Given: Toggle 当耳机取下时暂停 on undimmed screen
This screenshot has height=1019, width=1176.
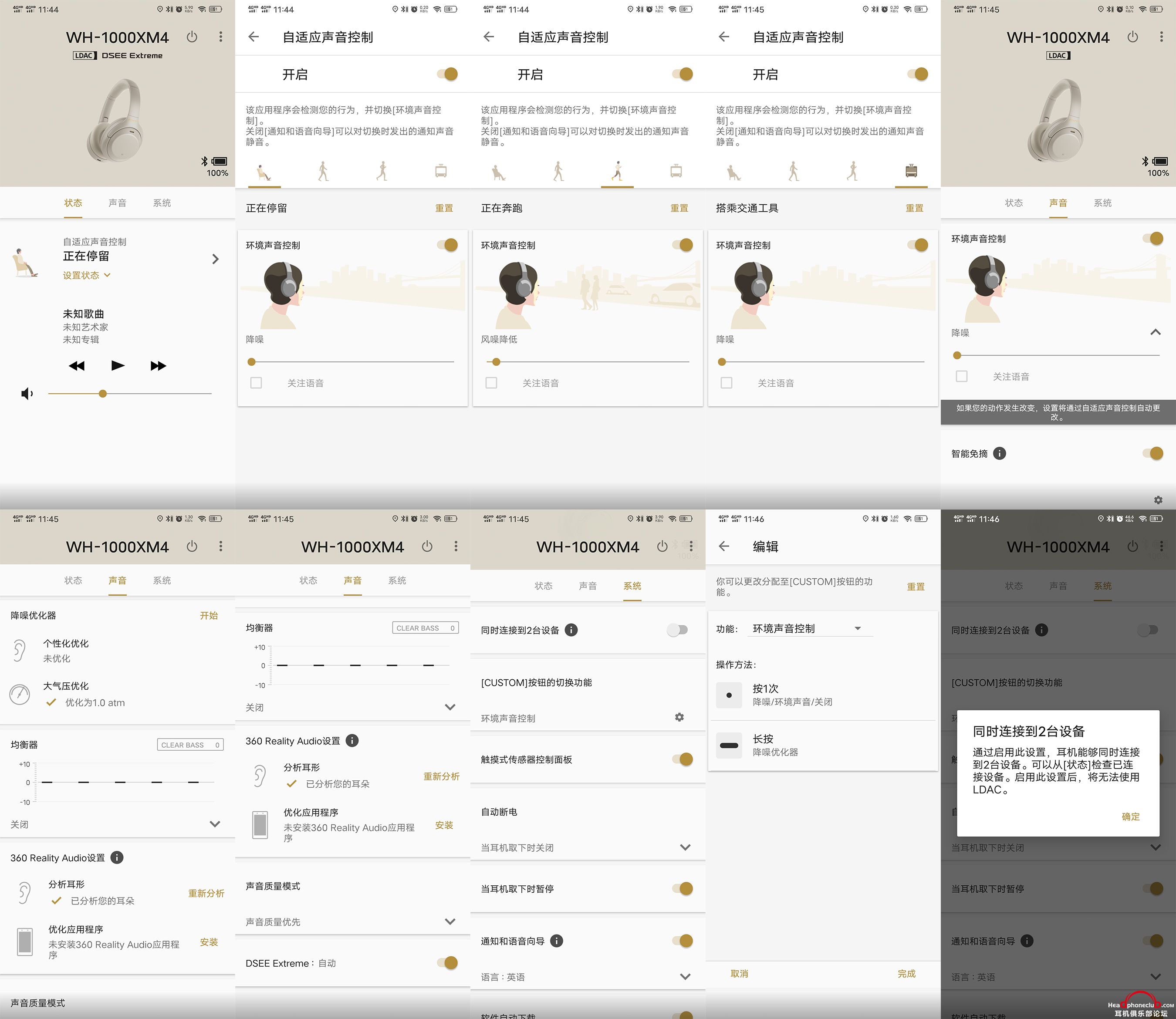Looking at the screenshot, I should coord(683,888).
